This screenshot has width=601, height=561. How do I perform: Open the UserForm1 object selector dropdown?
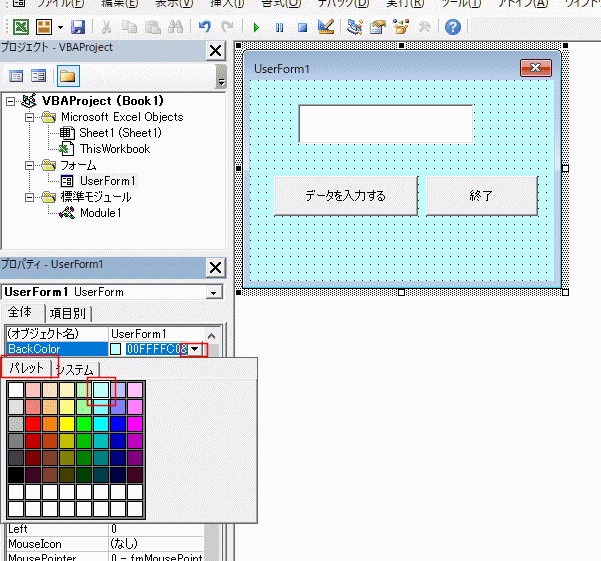(x=213, y=293)
